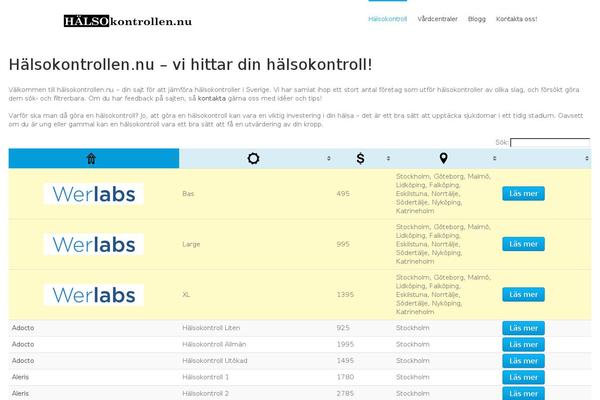Screen dimensions: 600x400
Task: Open the Hälsokontroll menu item
Action: pyautogui.click(x=387, y=19)
